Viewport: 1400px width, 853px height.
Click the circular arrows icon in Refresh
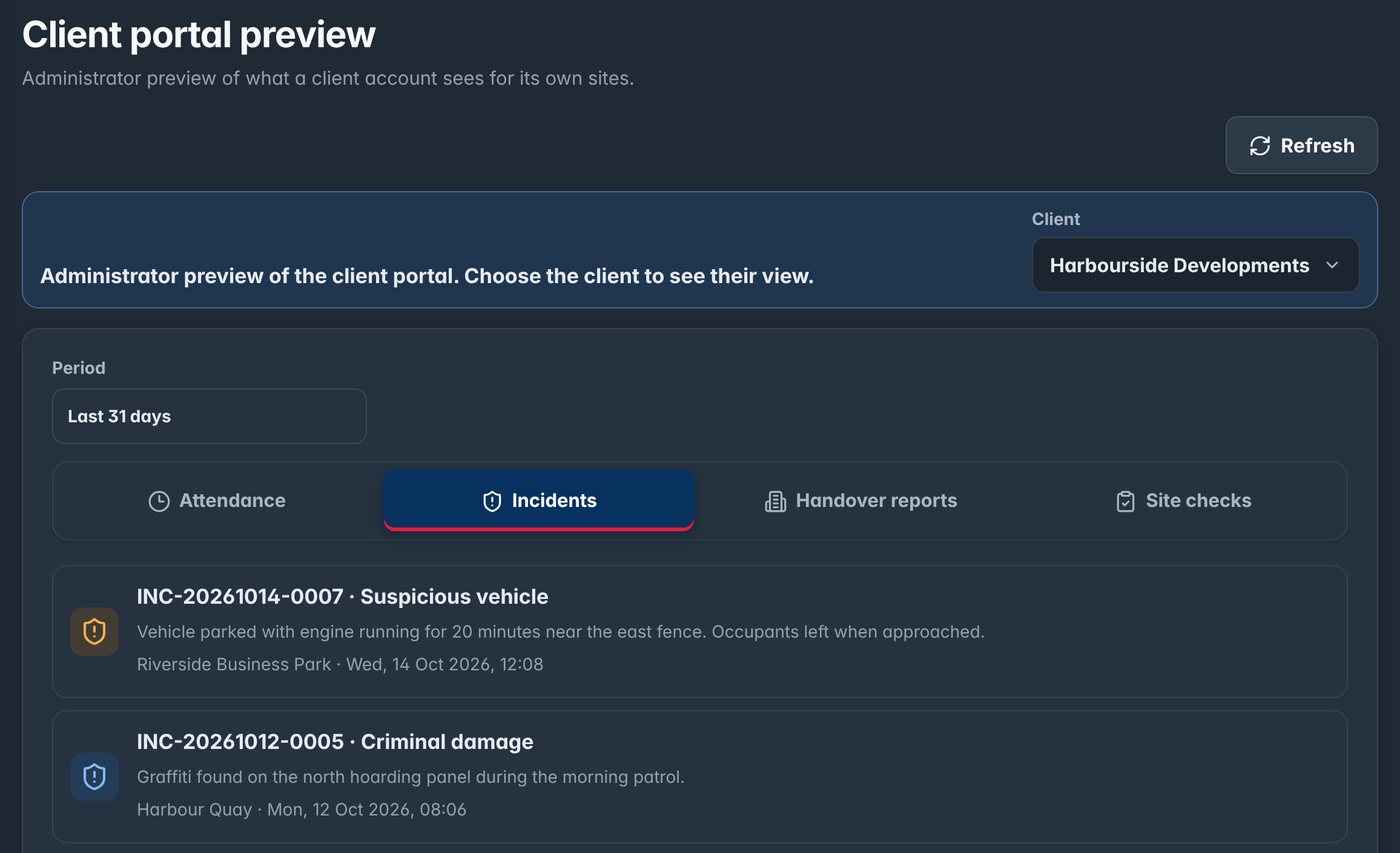pyautogui.click(x=1260, y=146)
